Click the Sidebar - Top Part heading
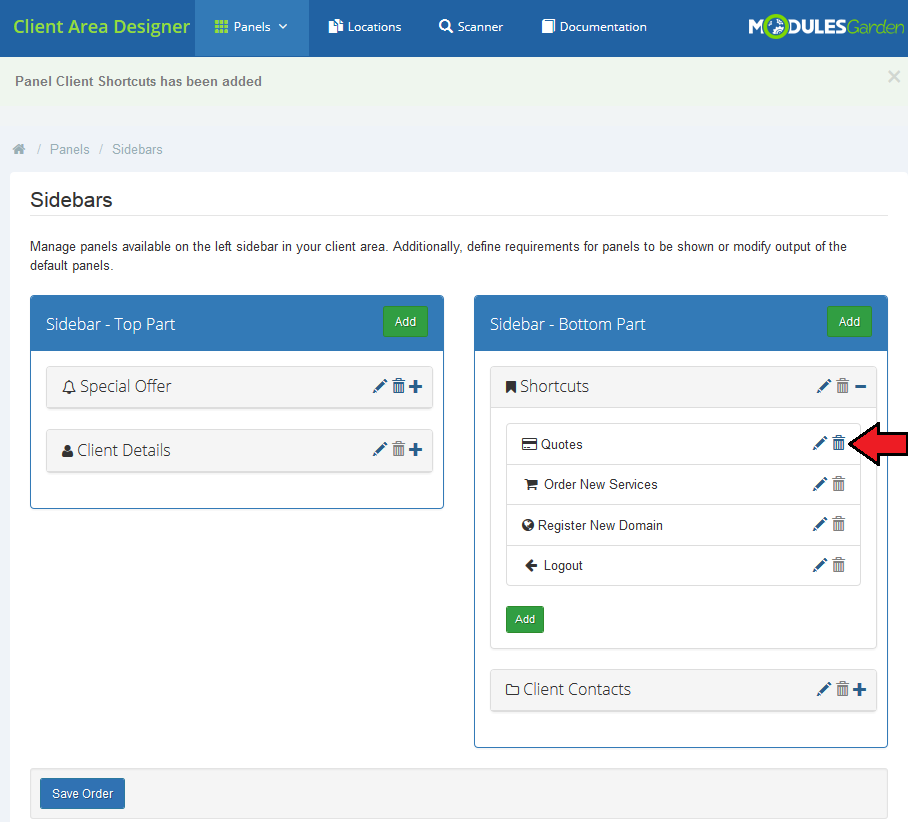 111,324
